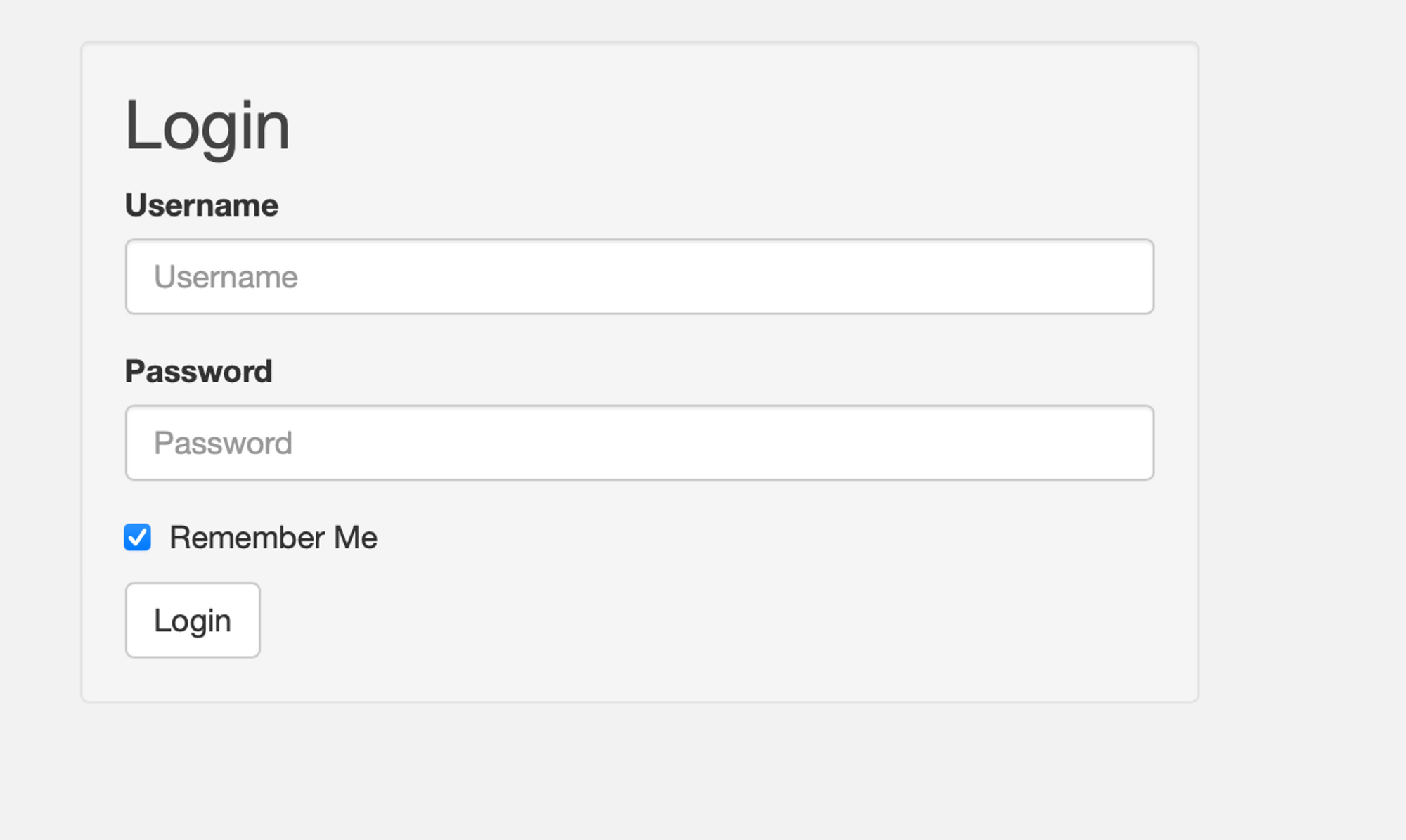Click the Remember Me label text
Image resolution: width=1406 pixels, height=840 pixels.
tap(273, 538)
